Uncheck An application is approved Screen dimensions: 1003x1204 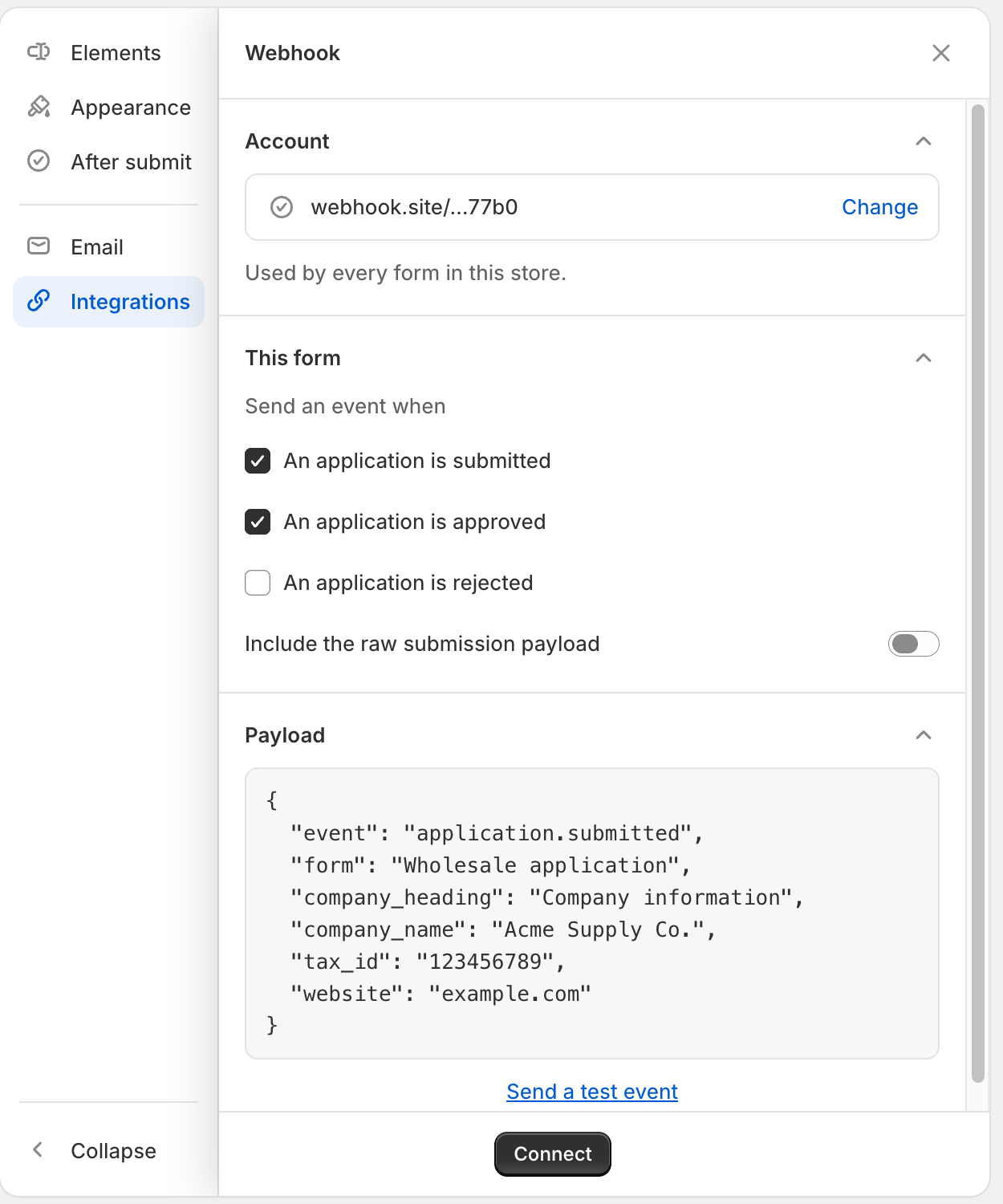258,522
